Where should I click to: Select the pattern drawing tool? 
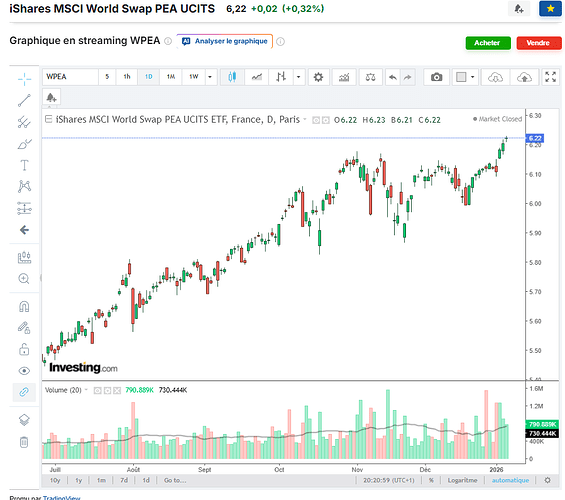24,186
